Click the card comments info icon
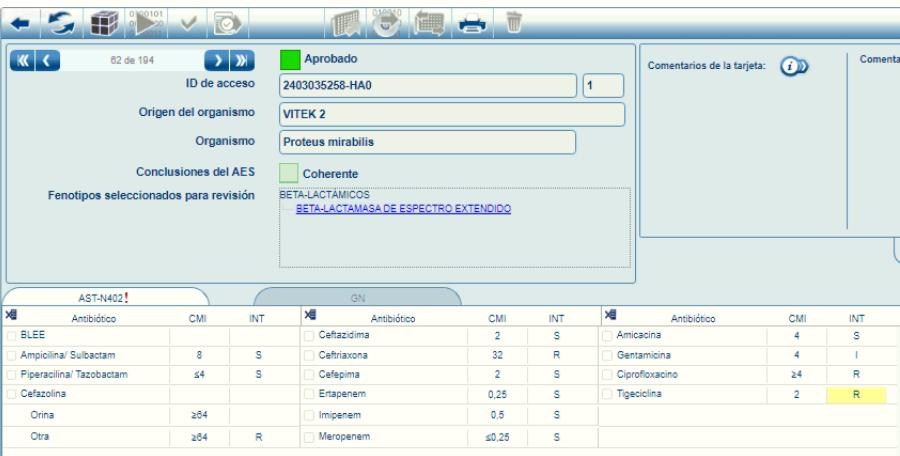Screen dimensions: 900x456 [793, 66]
